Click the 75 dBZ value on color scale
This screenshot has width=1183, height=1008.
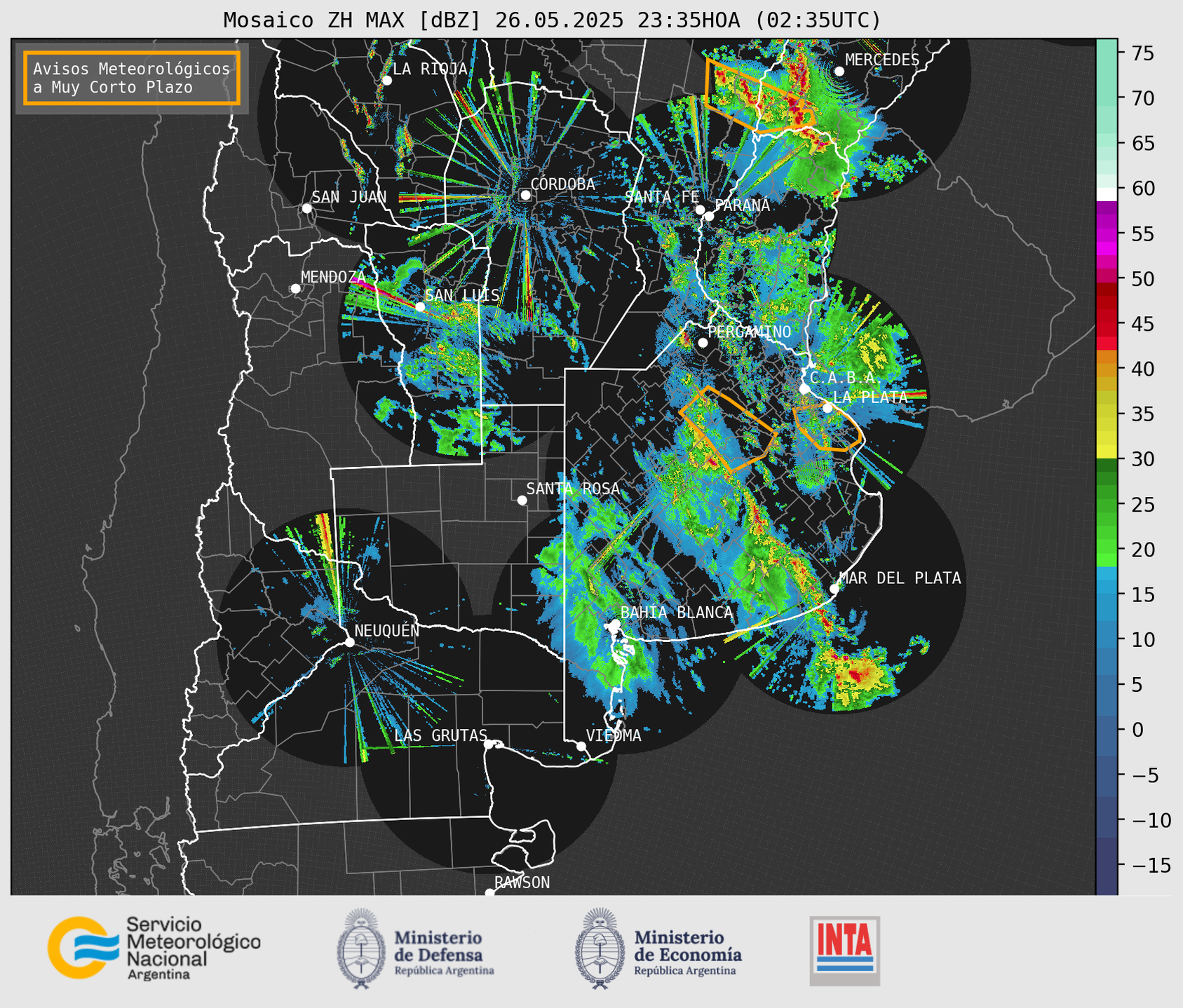pyautogui.click(x=1142, y=53)
